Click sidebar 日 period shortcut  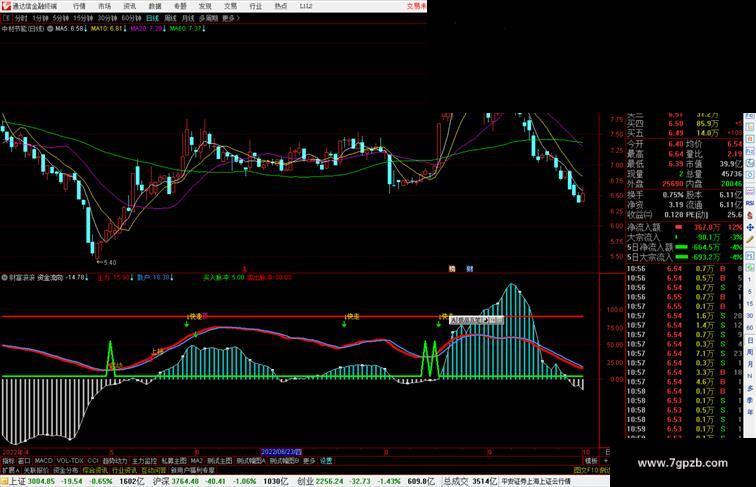pyautogui.click(x=750, y=340)
